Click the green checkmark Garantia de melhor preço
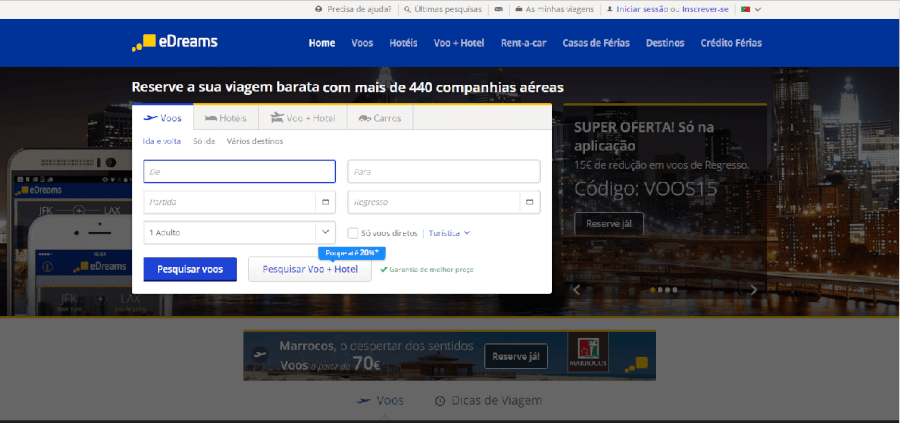 [x=383, y=269]
